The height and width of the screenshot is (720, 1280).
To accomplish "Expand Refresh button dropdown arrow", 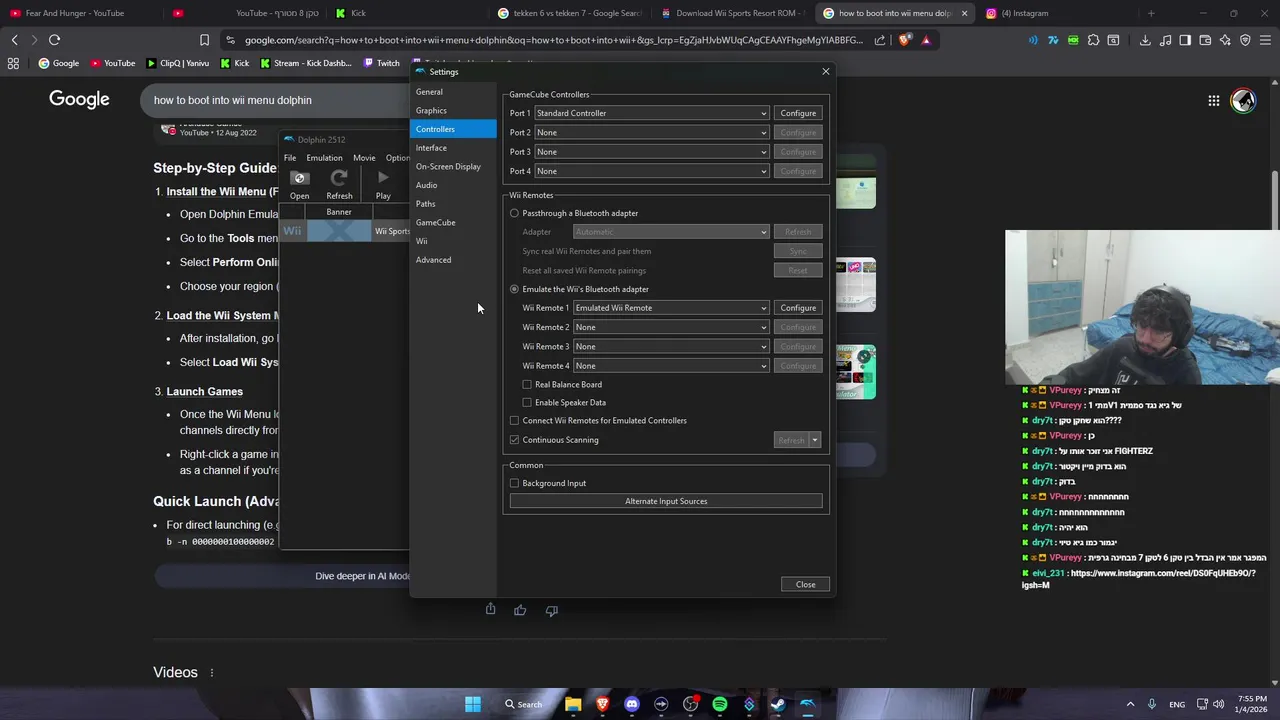I will click(815, 440).
